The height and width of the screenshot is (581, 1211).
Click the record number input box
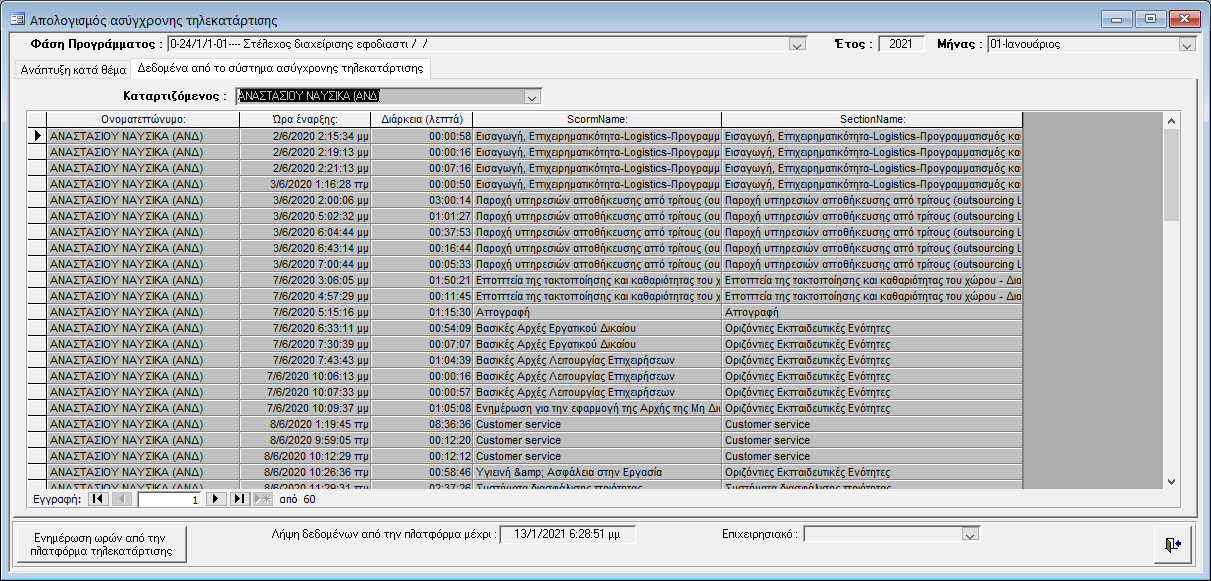pos(170,498)
